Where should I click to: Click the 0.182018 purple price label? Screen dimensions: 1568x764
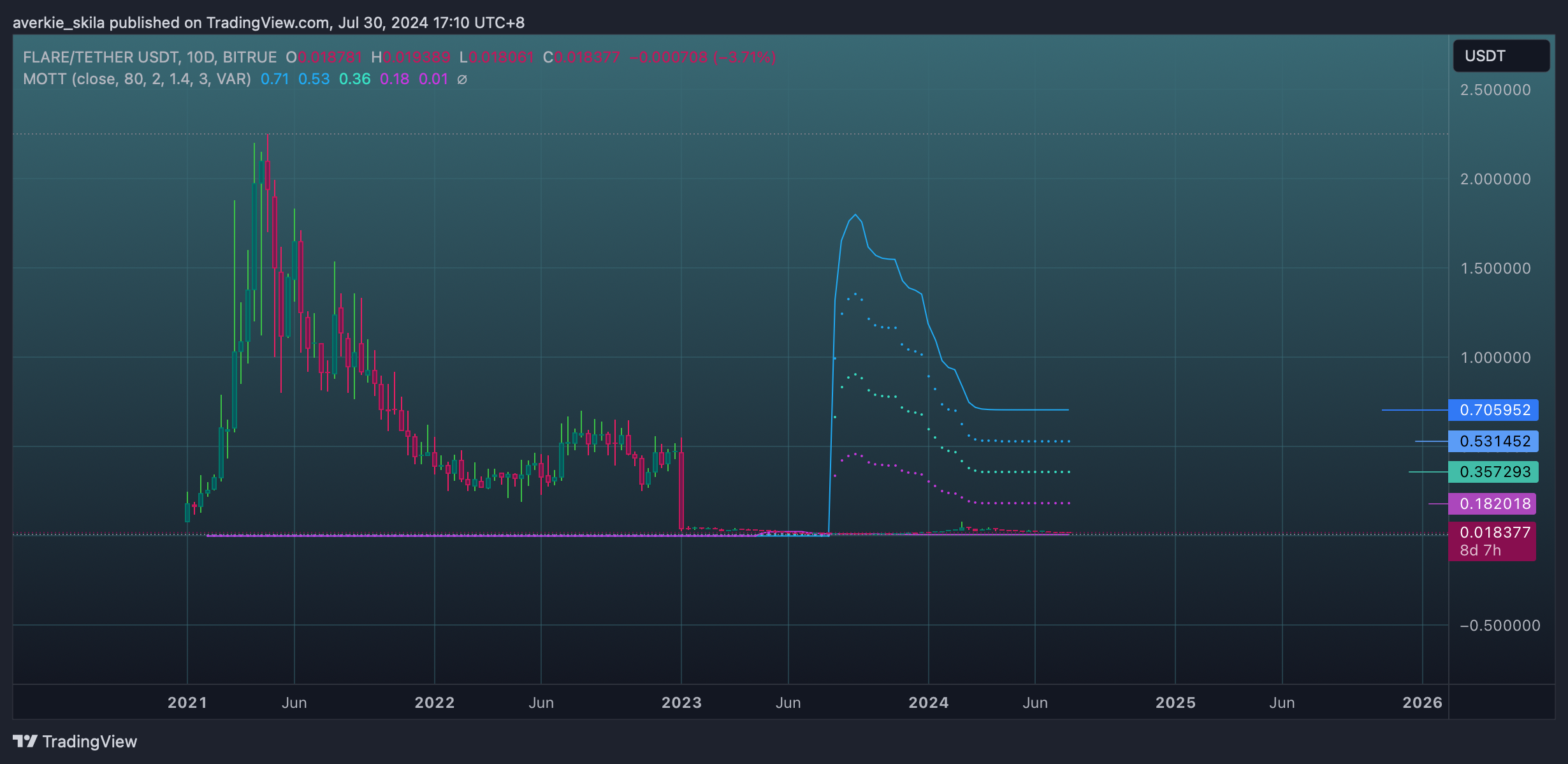pos(1492,504)
